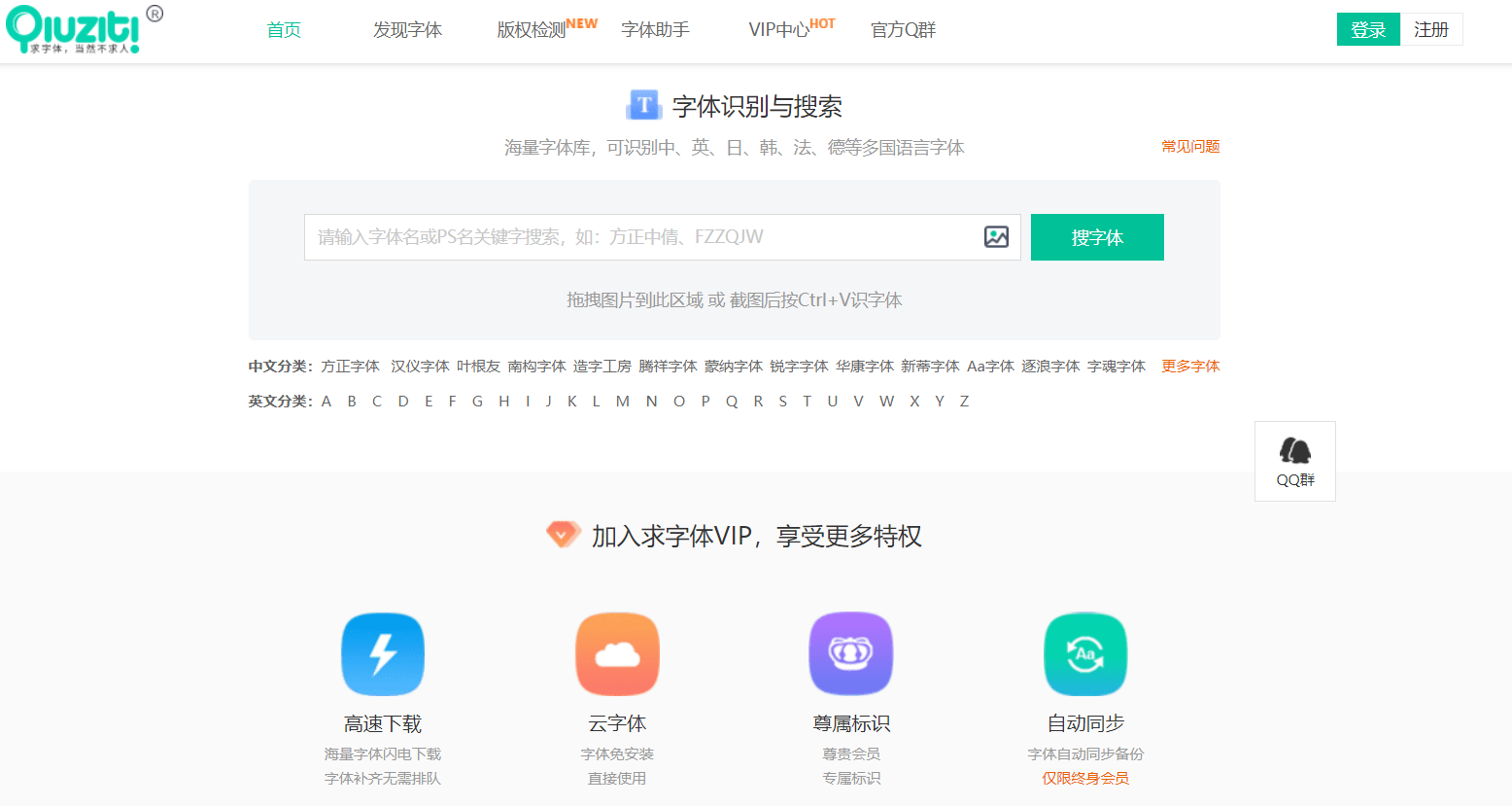Select the 方正字体 category link
The width and height of the screenshot is (1512, 806).
click(x=350, y=367)
